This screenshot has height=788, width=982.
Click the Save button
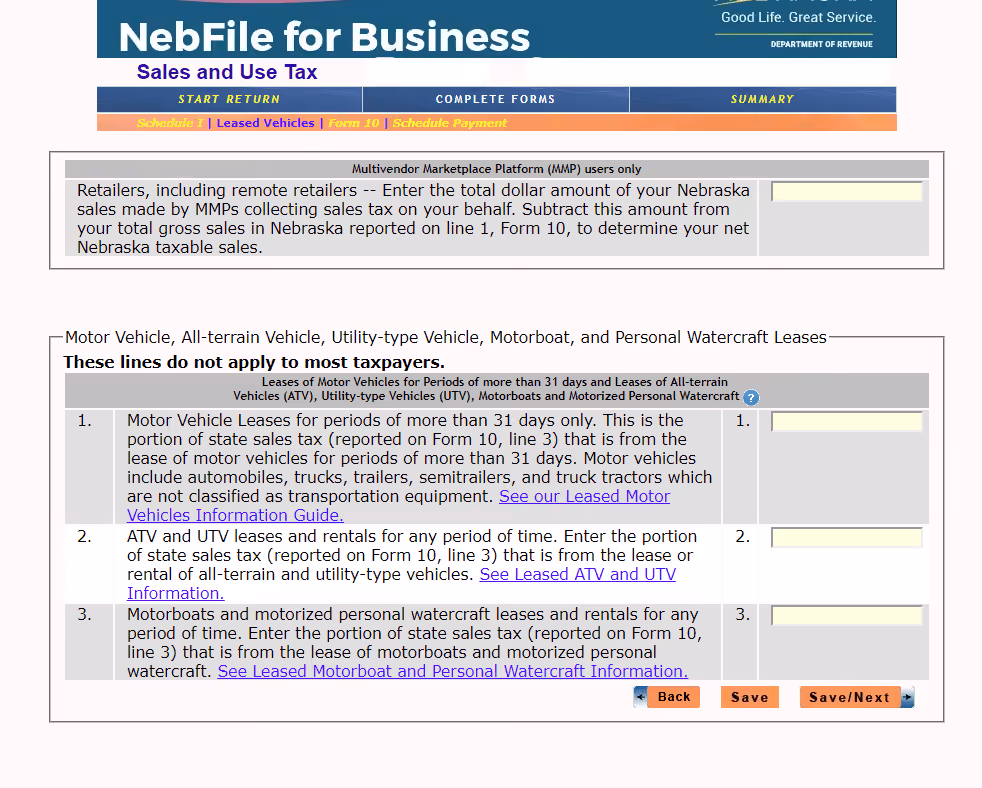pyautogui.click(x=750, y=697)
